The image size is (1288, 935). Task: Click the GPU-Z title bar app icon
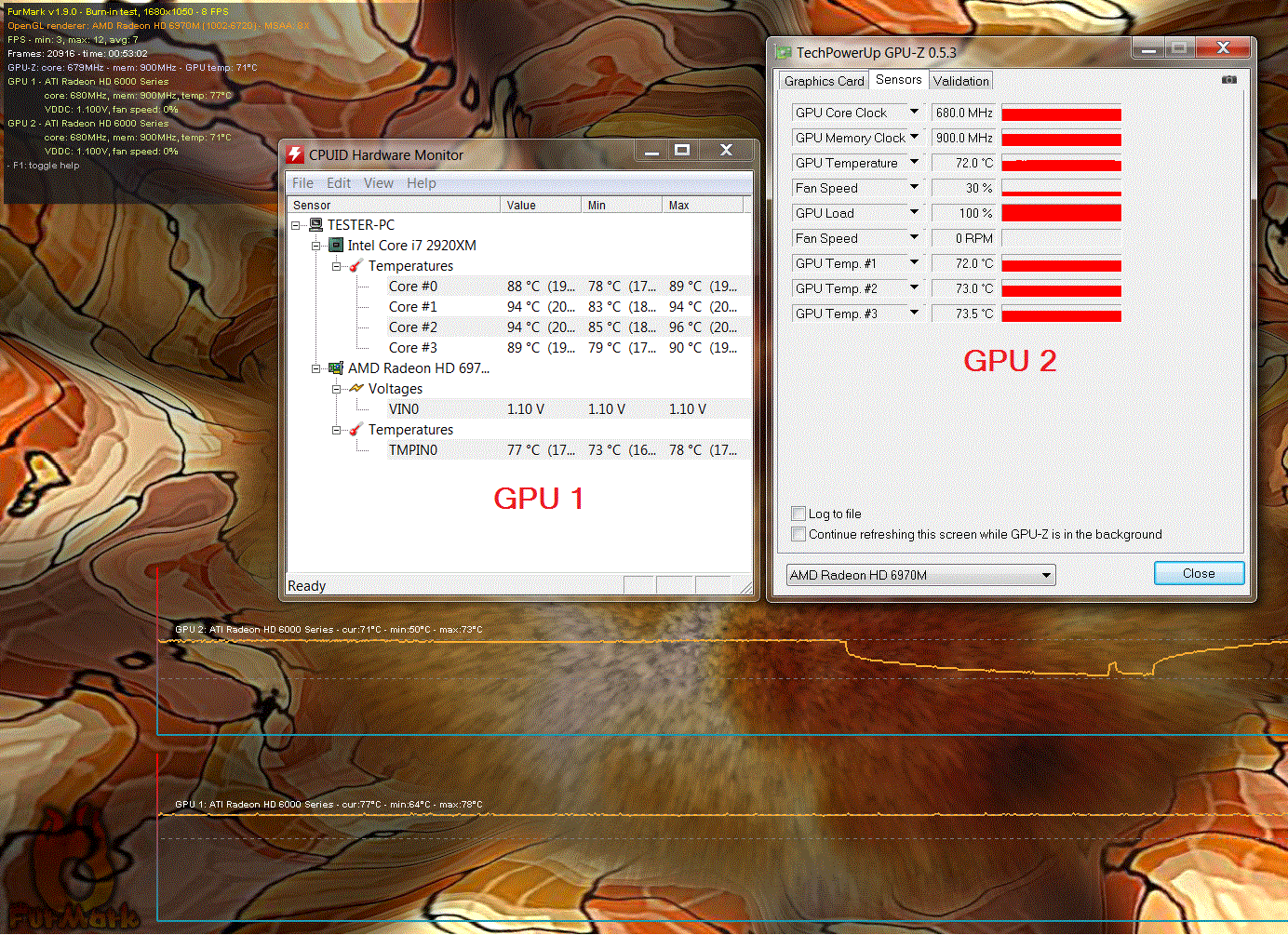click(x=784, y=53)
